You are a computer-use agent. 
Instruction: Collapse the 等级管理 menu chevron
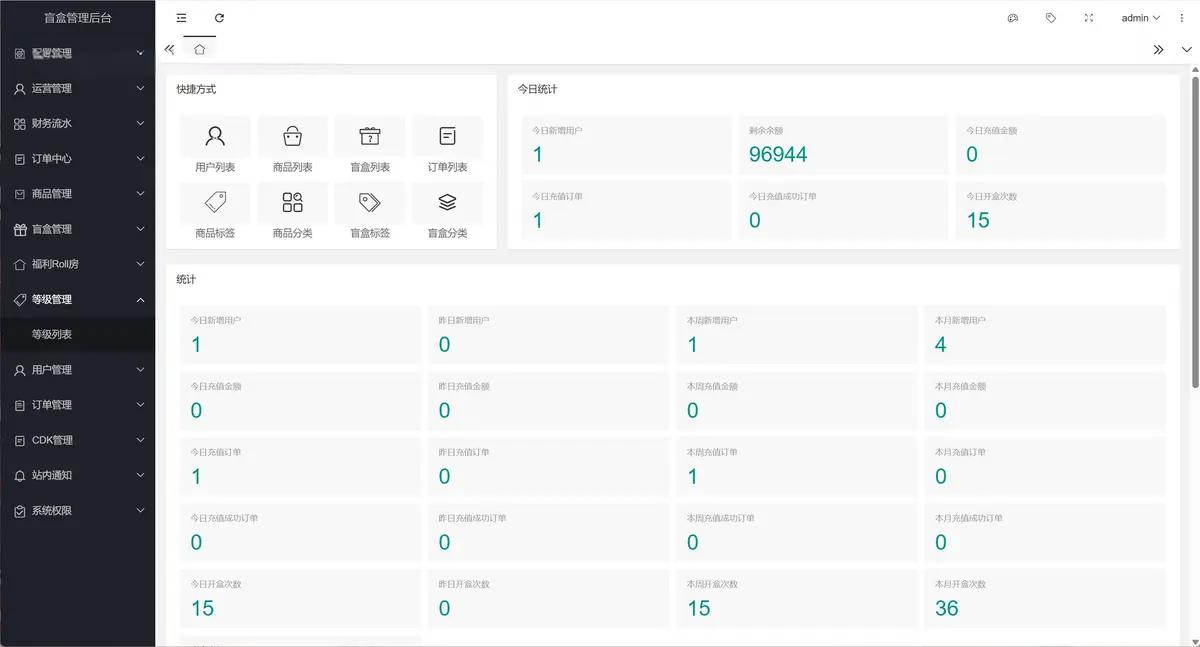click(140, 300)
